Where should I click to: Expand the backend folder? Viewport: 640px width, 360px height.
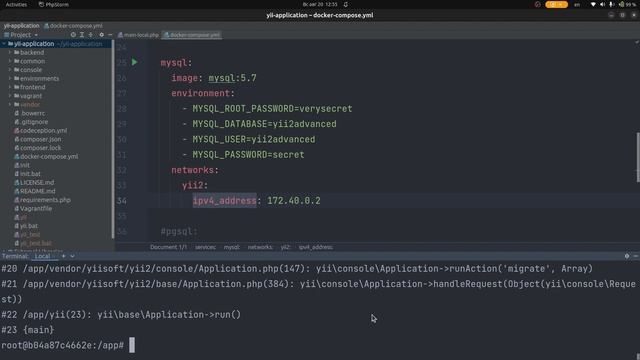(10, 52)
